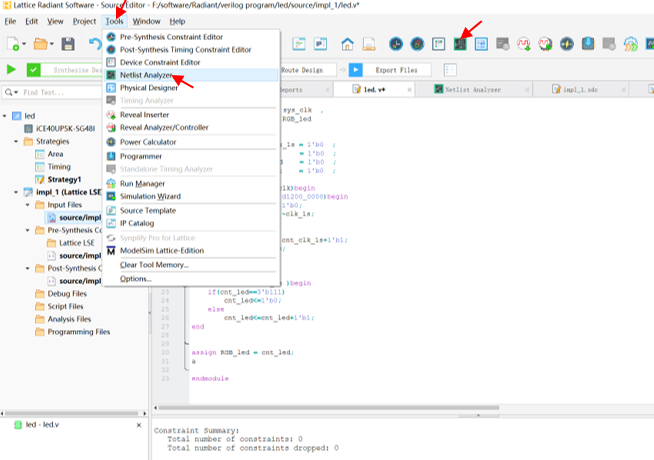Screen dimensions: 654x460
Task: Select Device Constraint Editor menu entry
Action: click(x=191, y=62)
